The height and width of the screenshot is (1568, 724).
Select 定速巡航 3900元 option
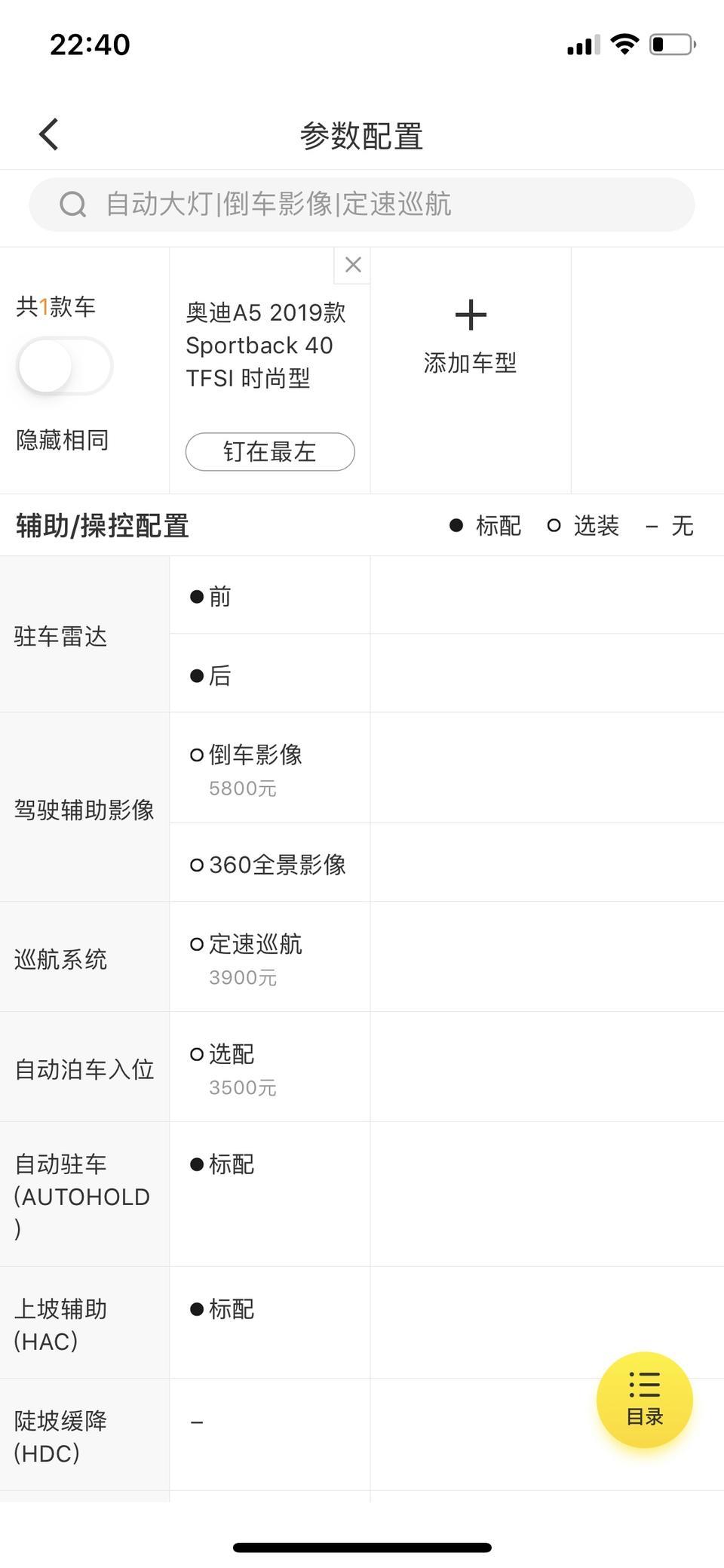tap(270, 958)
